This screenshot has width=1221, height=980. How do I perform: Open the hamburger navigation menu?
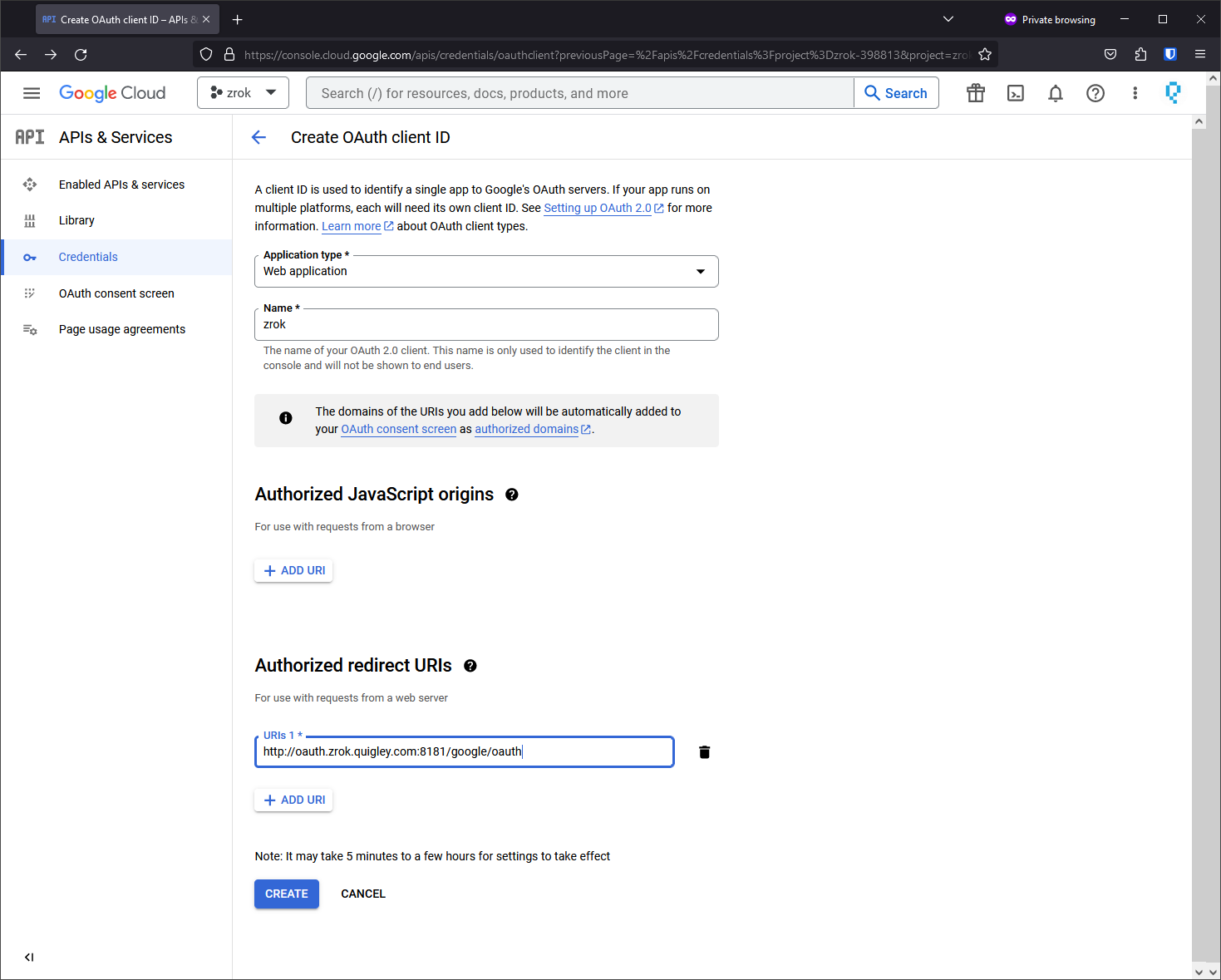point(32,93)
